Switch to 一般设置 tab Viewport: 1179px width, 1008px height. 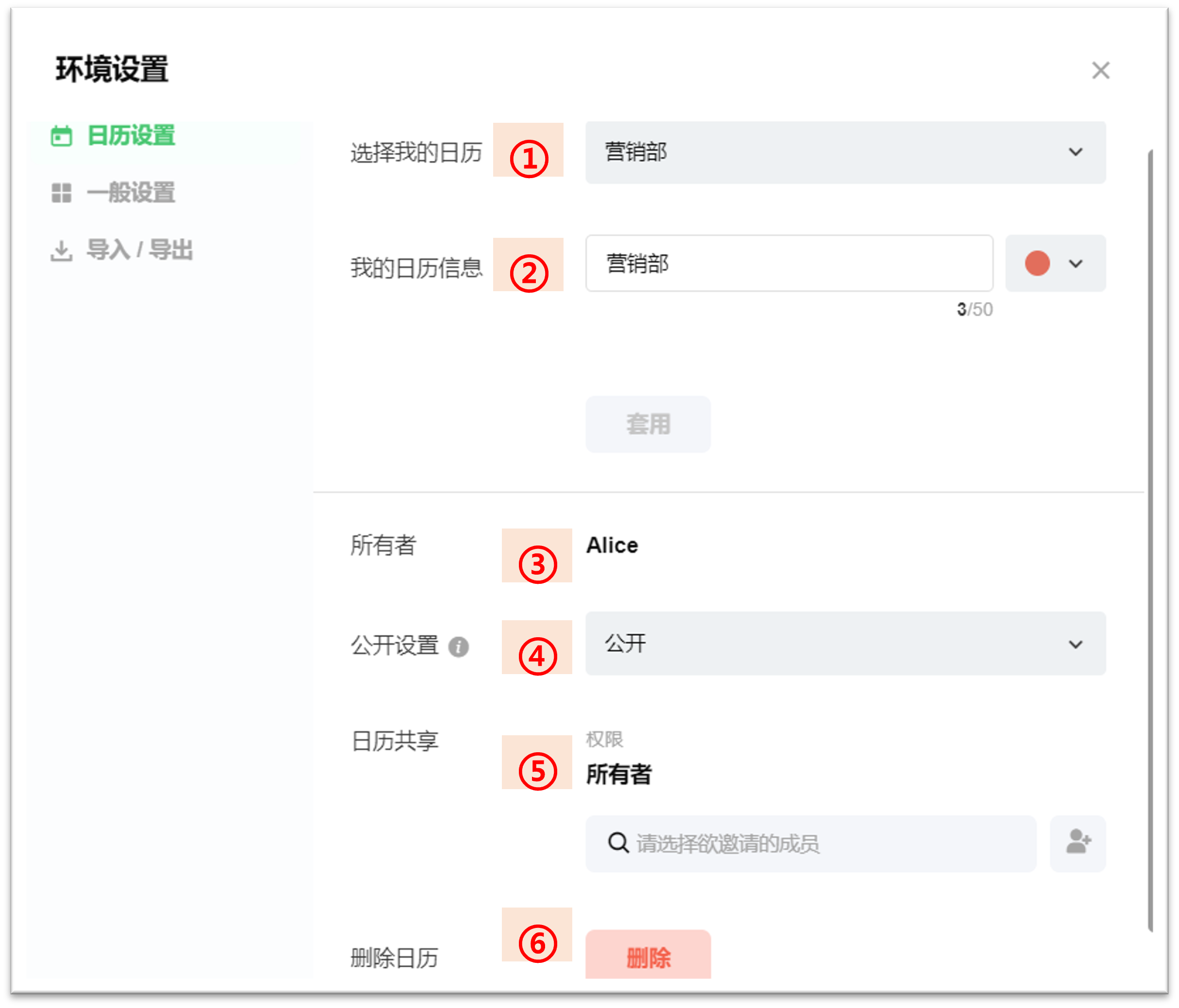pos(131,193)
